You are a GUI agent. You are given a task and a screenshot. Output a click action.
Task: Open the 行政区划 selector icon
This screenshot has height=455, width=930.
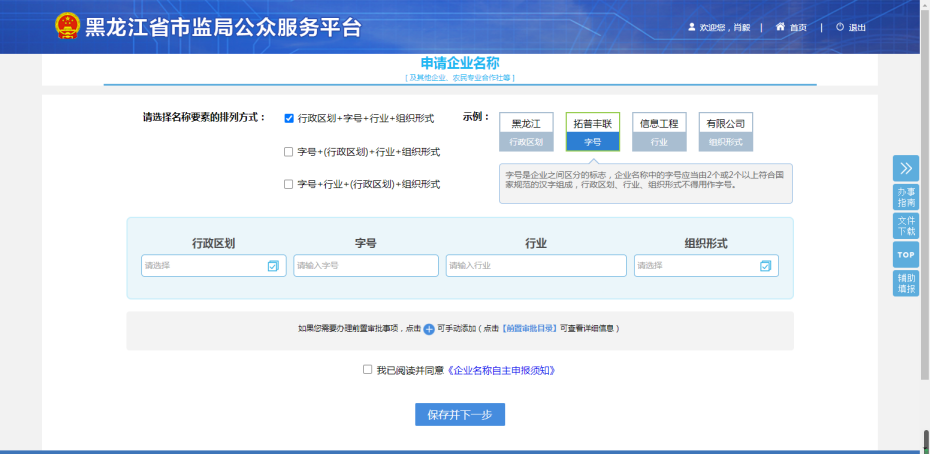coord(273,266)
